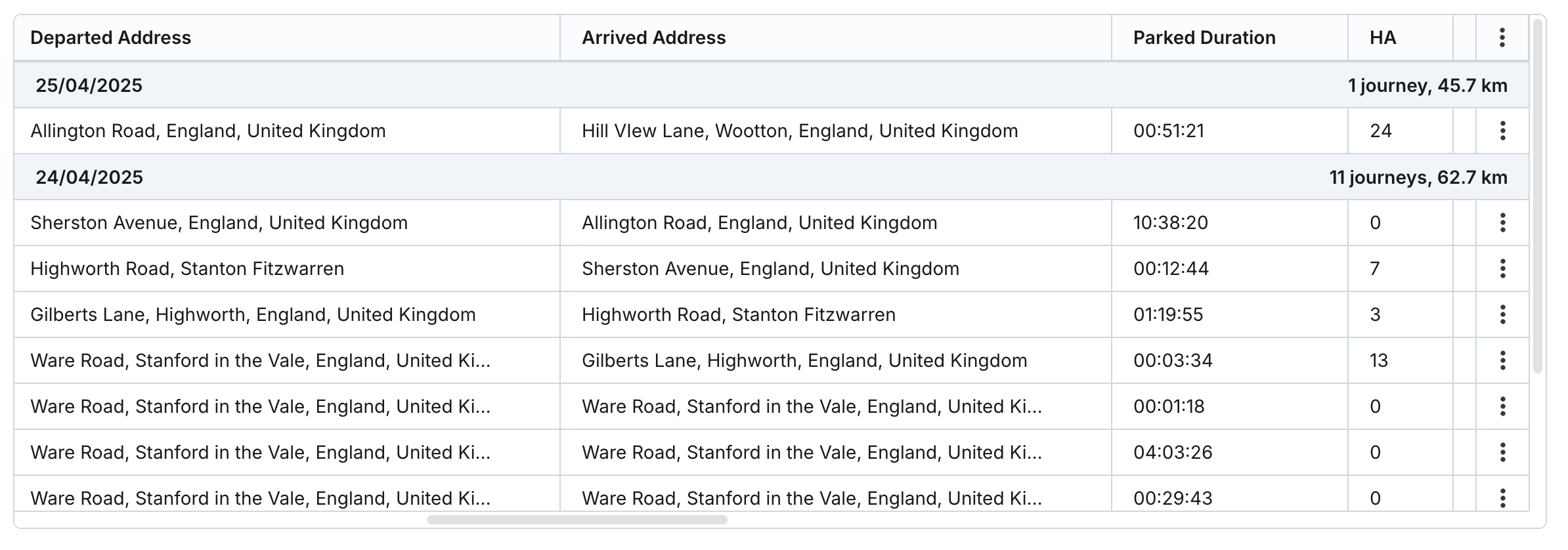This screenshot has width=1568, height=550.
Task: Open row menu for Hill View Lane journey
Action: tap(1502, 131)
